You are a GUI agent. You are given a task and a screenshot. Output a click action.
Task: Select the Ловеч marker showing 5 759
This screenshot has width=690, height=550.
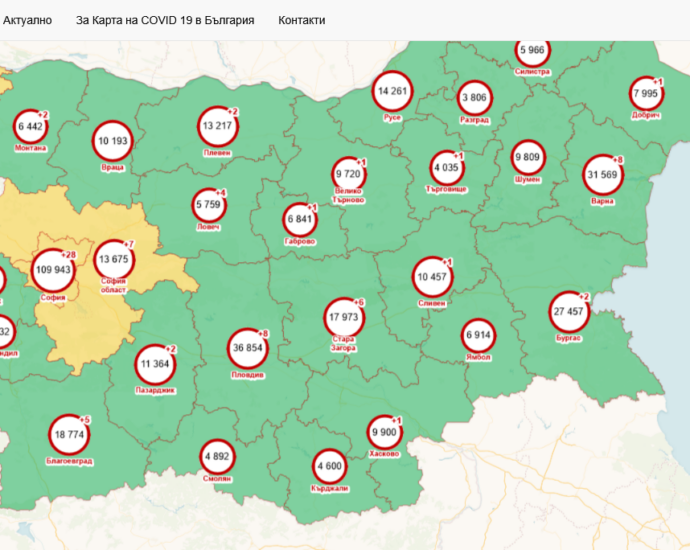(x=209, y=205)
